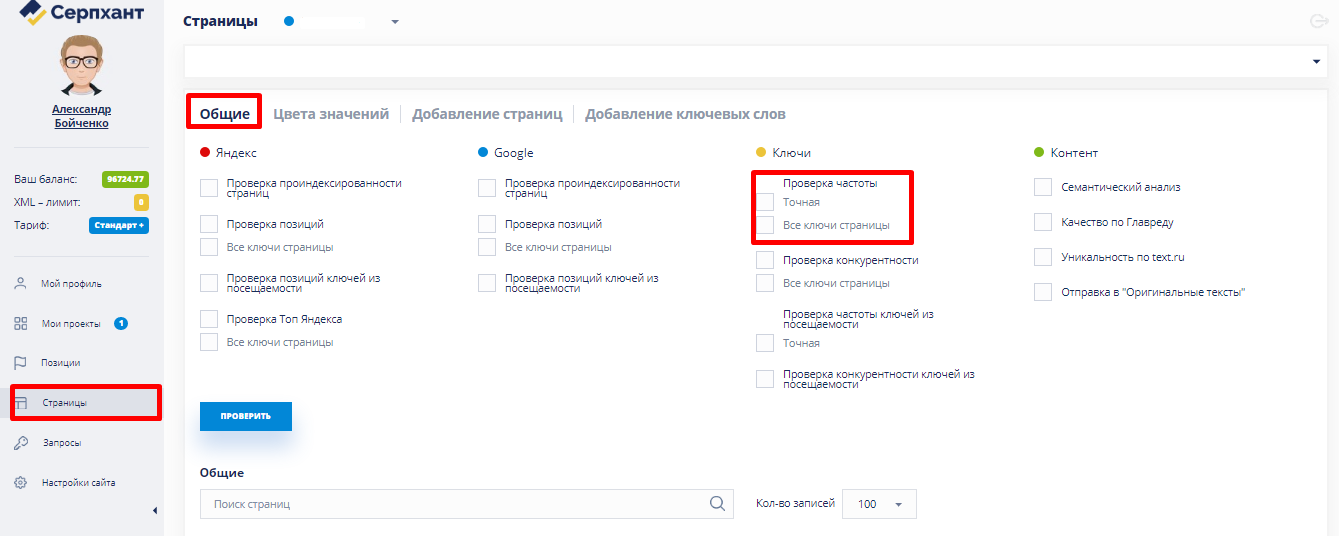
Task: Click the Поиск страниц input field
Action: click(450, 504)
